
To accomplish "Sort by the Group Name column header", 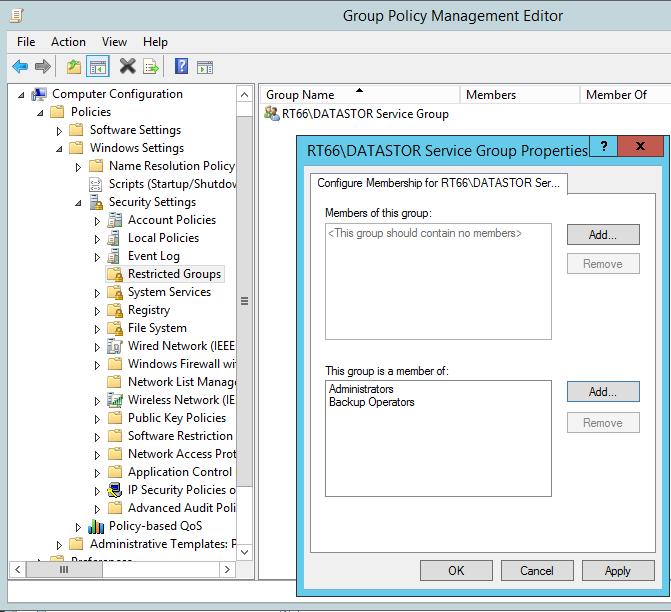I will coord(360,95).
